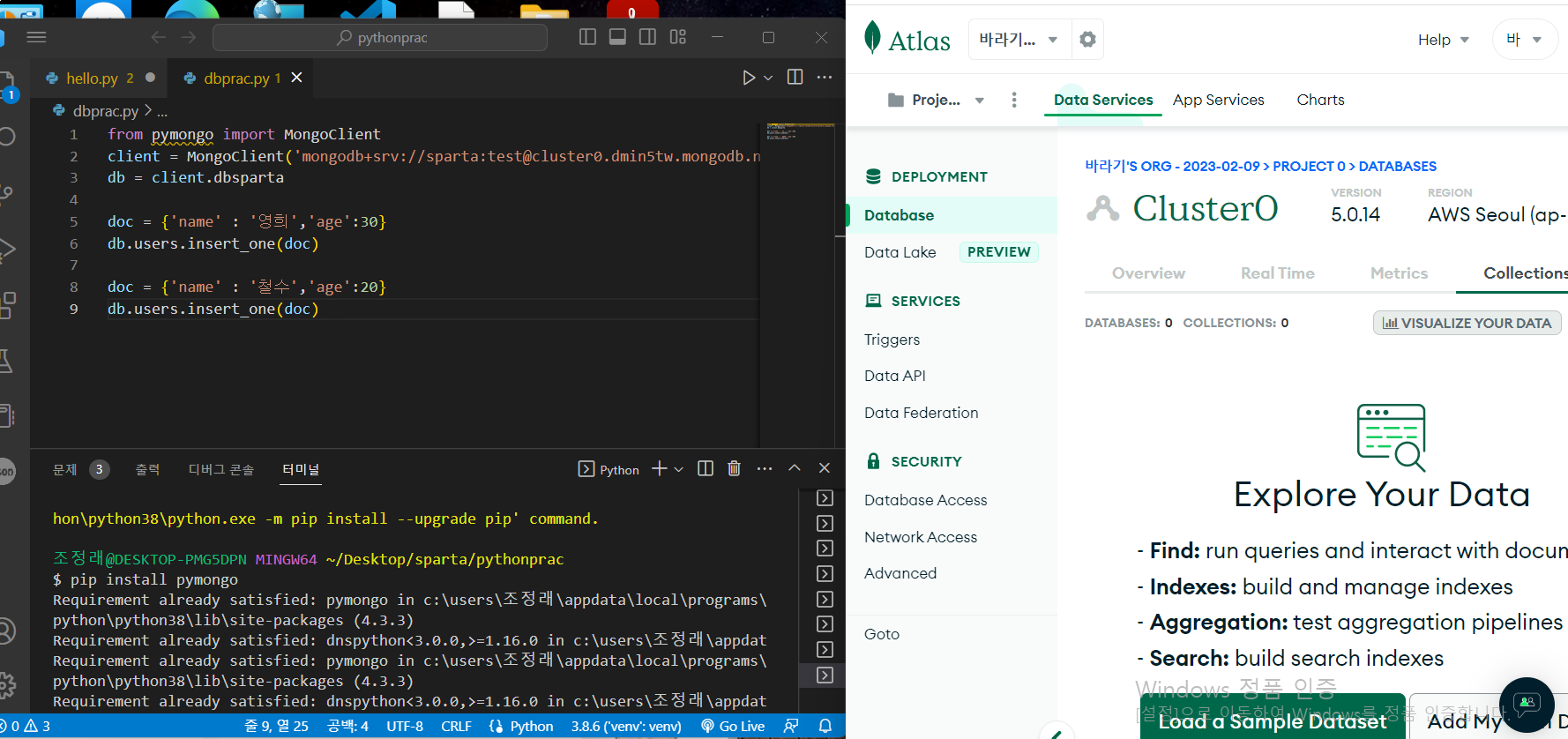Switch to the Charts tab

[x=1320, y=101]
